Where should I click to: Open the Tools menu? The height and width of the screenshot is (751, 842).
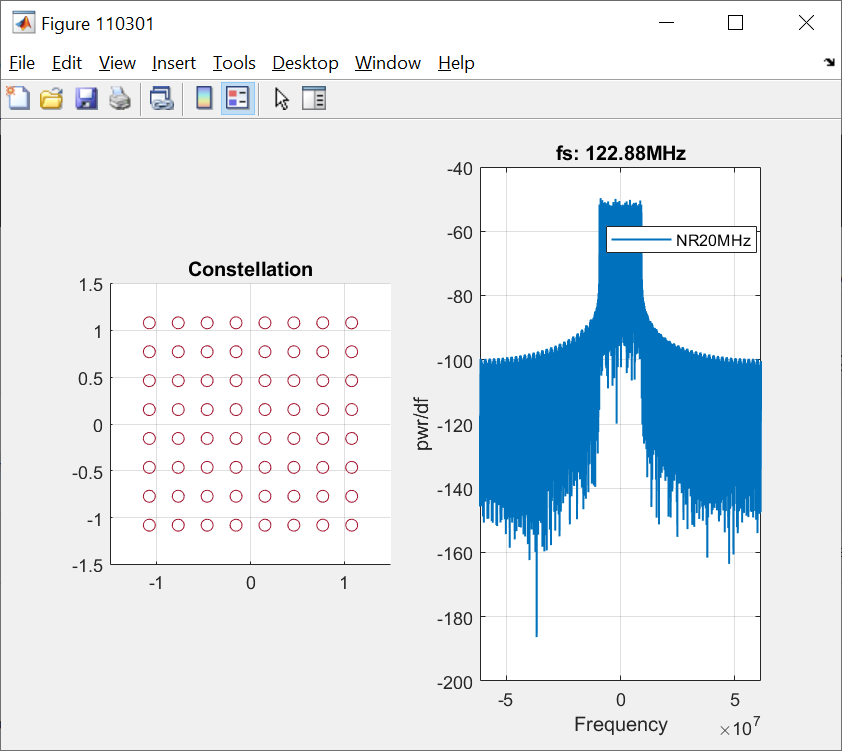(x=233, y=62)
